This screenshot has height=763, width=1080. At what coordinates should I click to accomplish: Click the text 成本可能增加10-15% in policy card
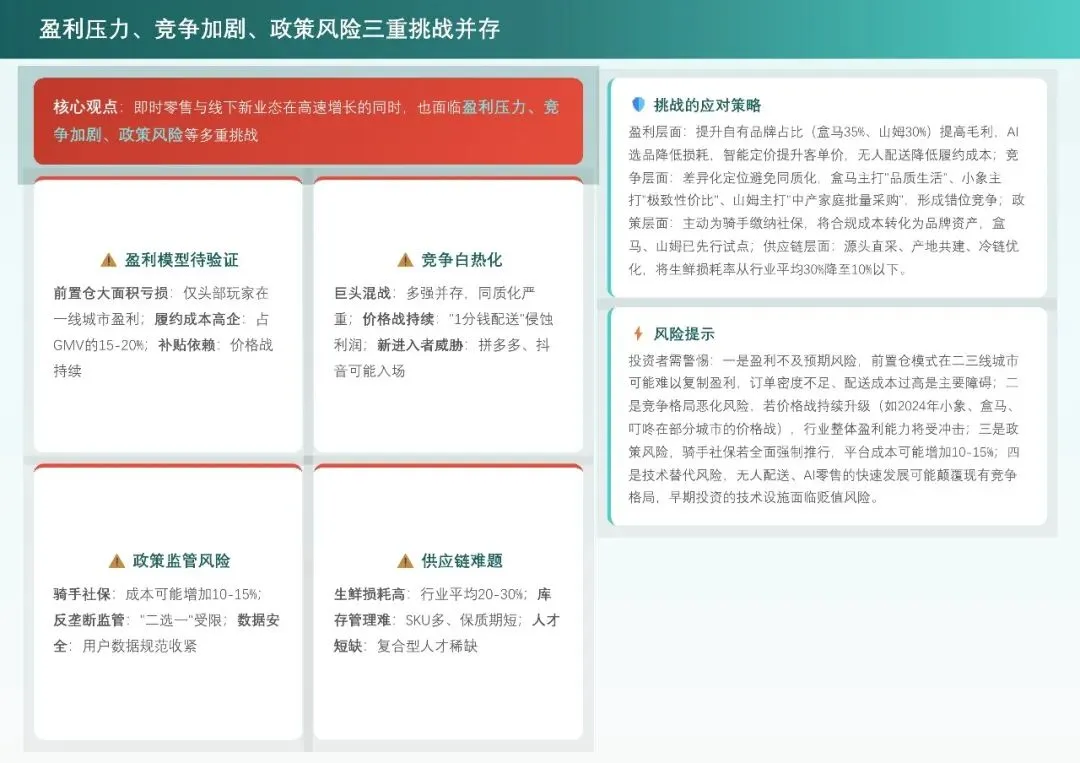[x=193, y=594]
